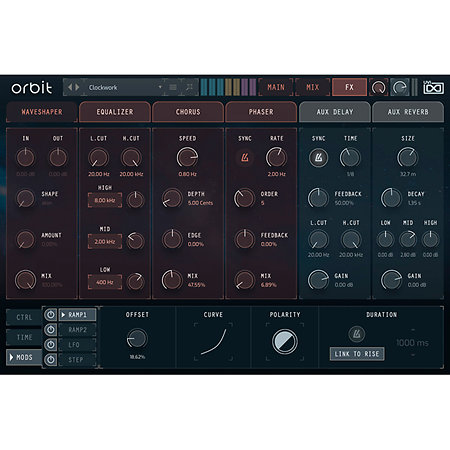
Task: Click the UVI logo icon
Action: [x=433, y=87]
